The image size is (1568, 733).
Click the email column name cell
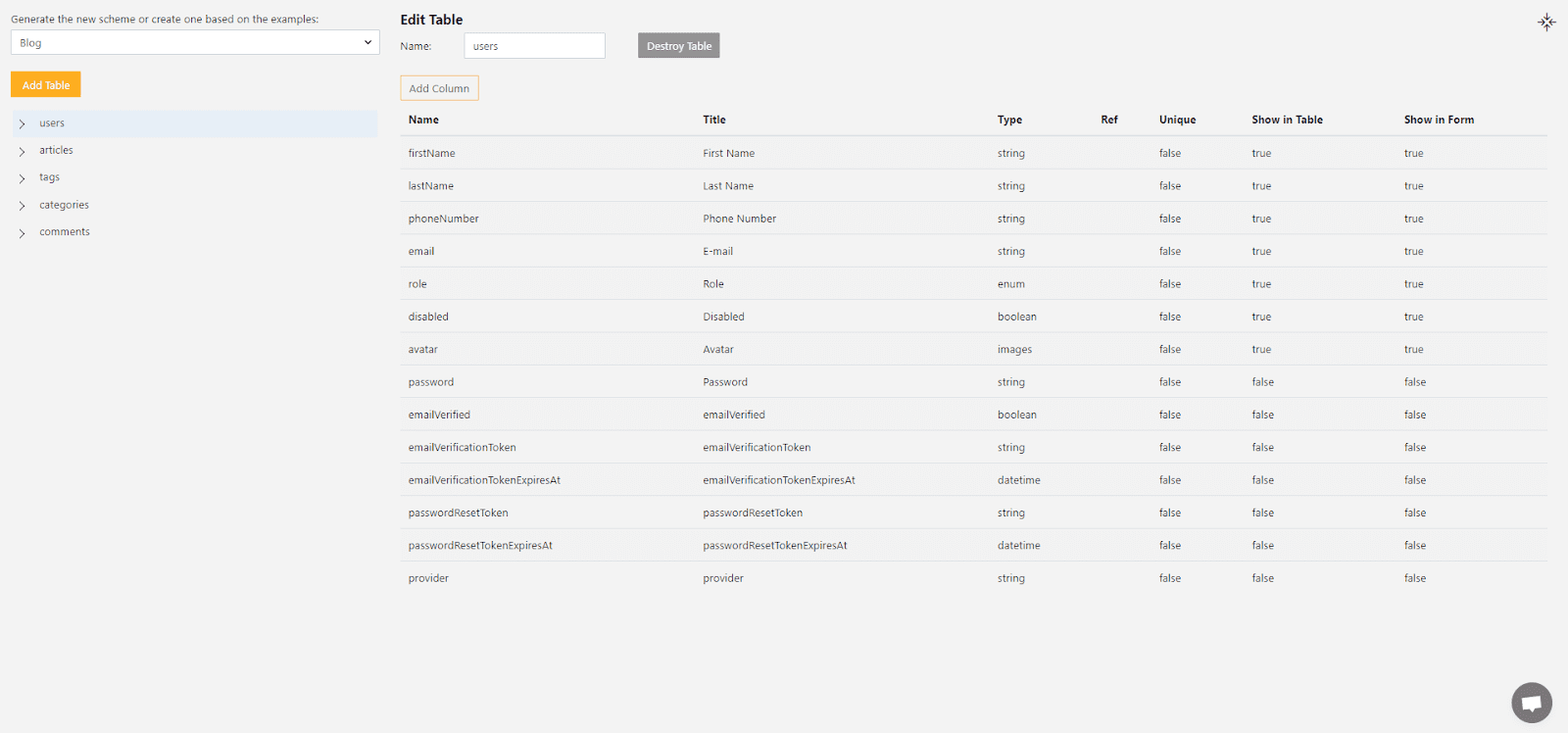(421, 252)
